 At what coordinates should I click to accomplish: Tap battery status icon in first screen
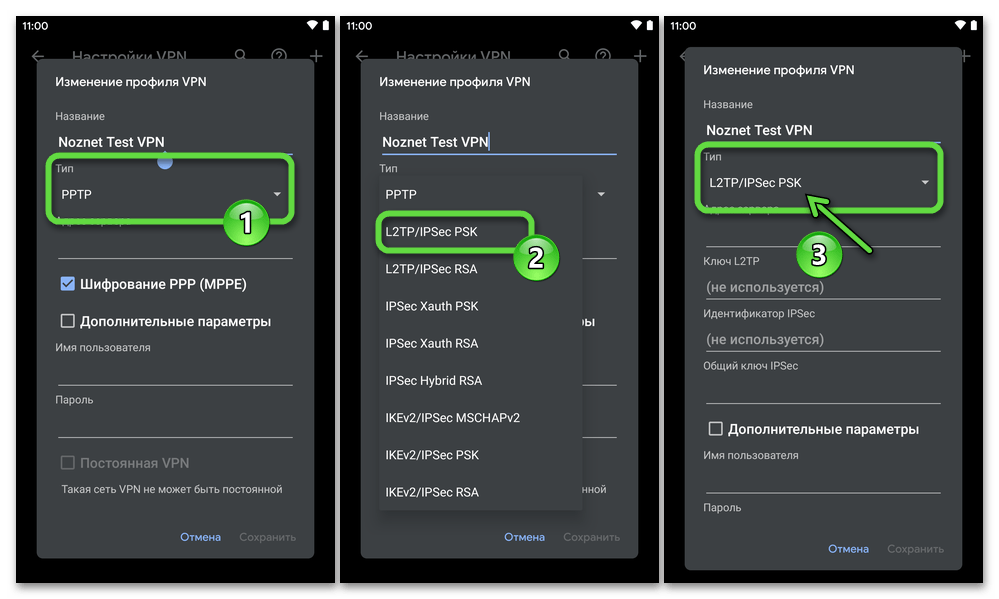click(326, 25)
